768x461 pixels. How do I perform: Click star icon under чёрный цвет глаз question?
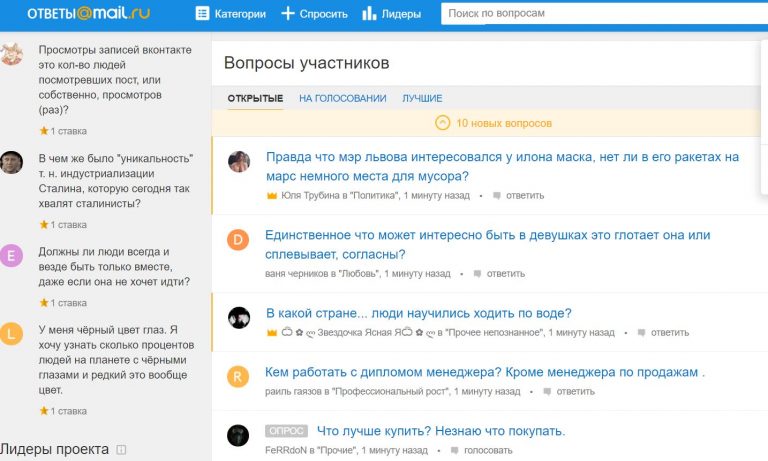44,411
